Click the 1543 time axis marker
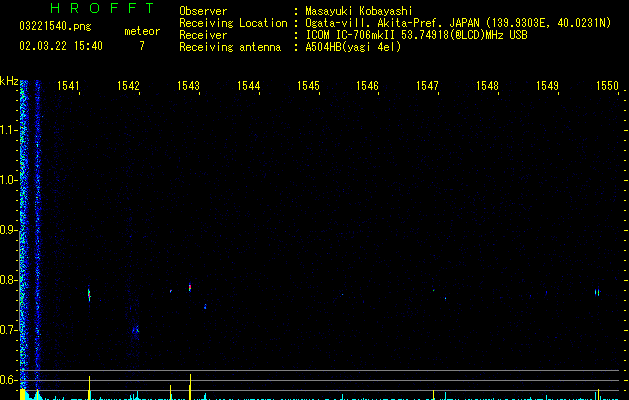The image size is (629, 400). tap(189, 86)
